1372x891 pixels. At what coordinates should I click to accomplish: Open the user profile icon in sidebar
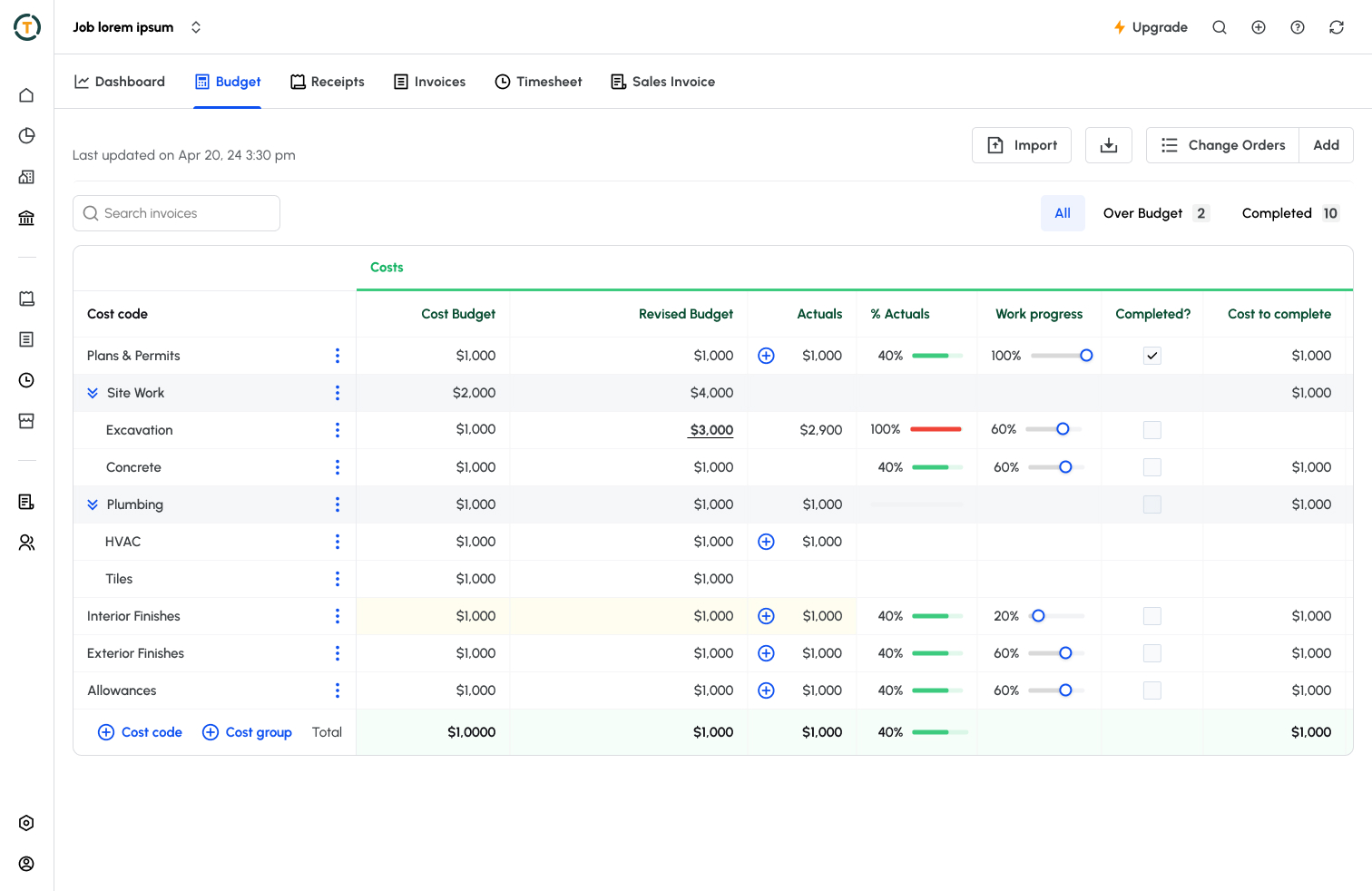click(26, 864)
